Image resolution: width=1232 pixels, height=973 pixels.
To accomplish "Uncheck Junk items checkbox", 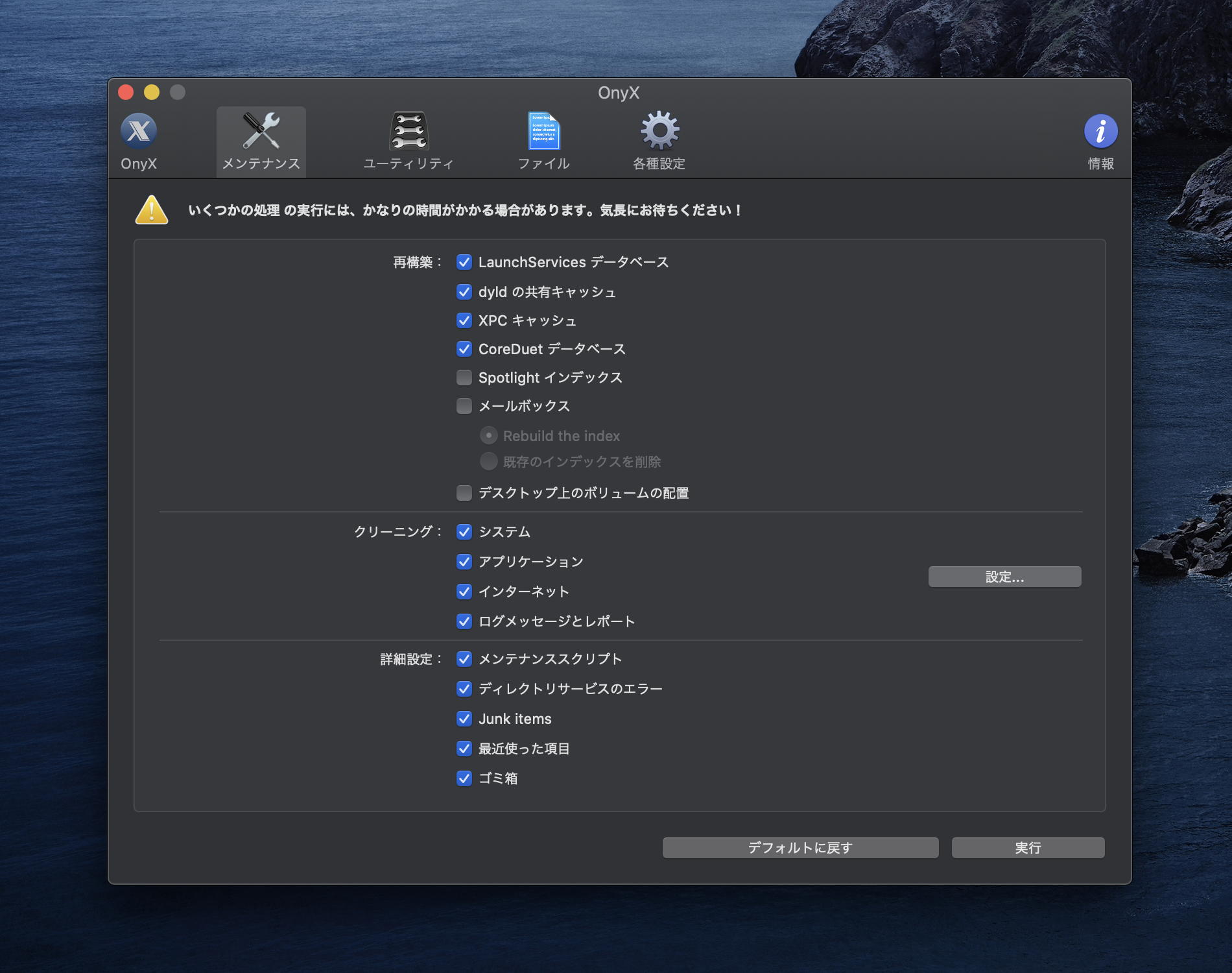I will point(464,719).
